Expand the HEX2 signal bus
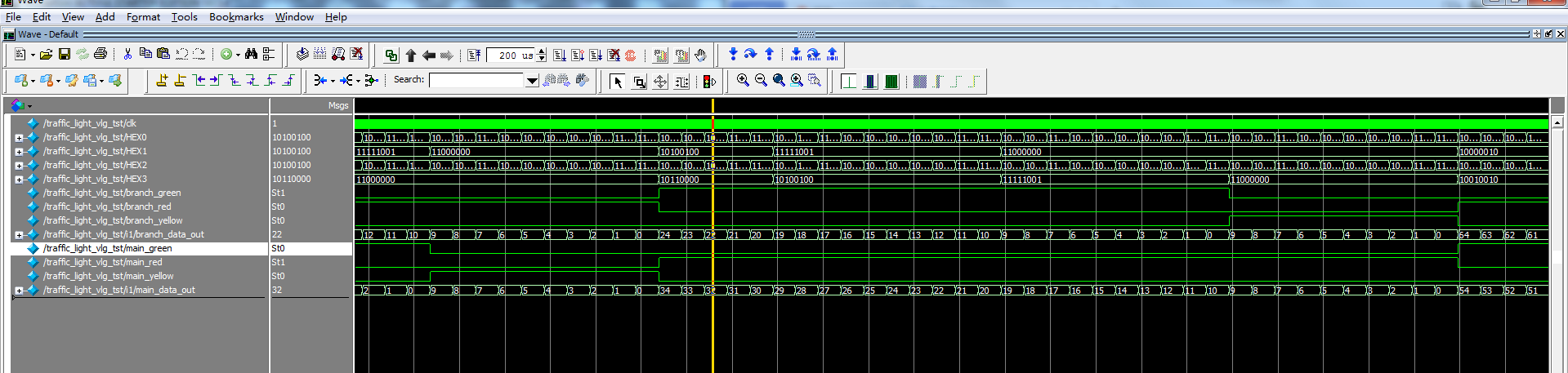Image resolution: width=1568 pixels, height=373 pixels. point(19,166)
